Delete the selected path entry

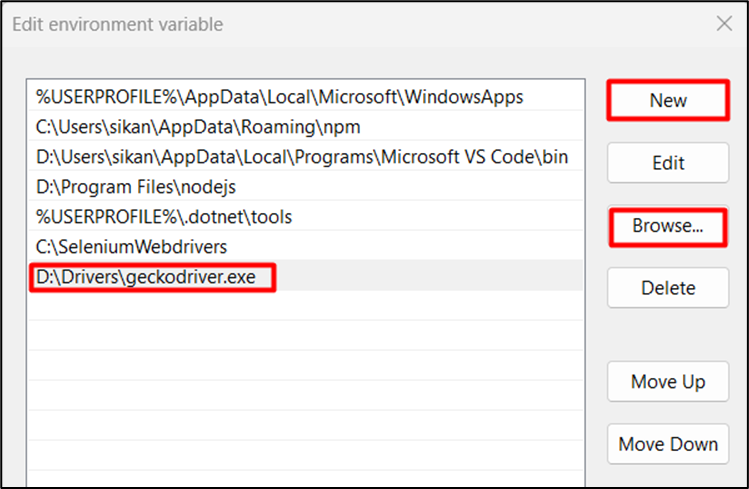pyautogui.click(x=667, y=288)
